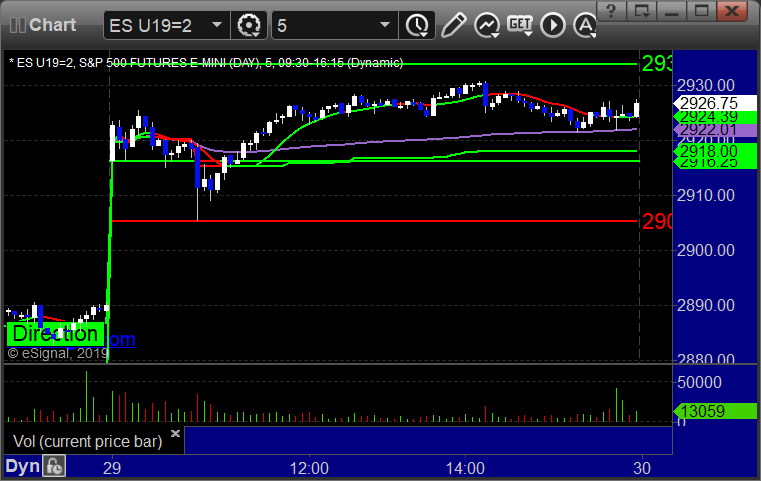Click the 2922.01 purple price marker
Viewport: 761px width, 481px height.
(x=714, y=130)
